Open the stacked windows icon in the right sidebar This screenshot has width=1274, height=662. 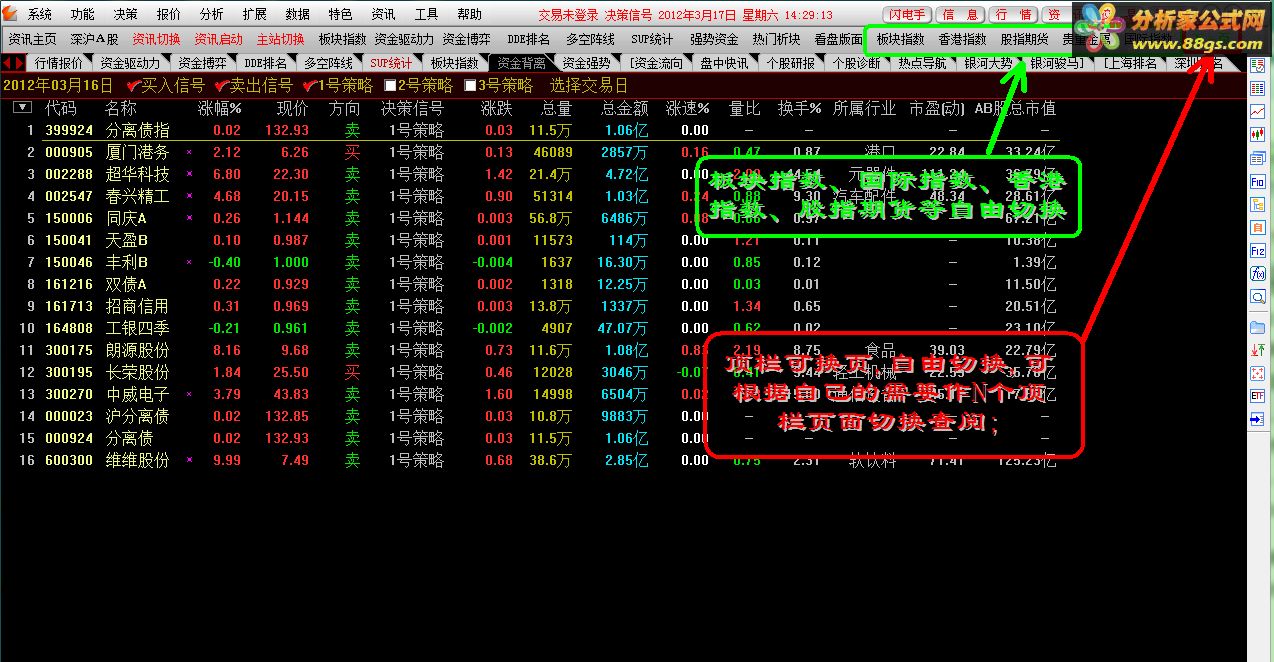point(1257,159)
